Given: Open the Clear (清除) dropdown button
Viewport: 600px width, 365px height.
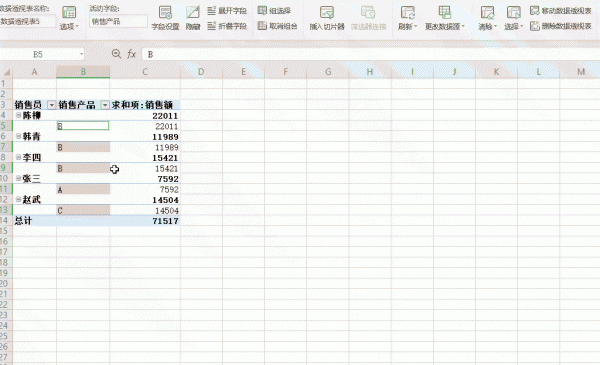Looking at the screenshot, I should point(487,18).
